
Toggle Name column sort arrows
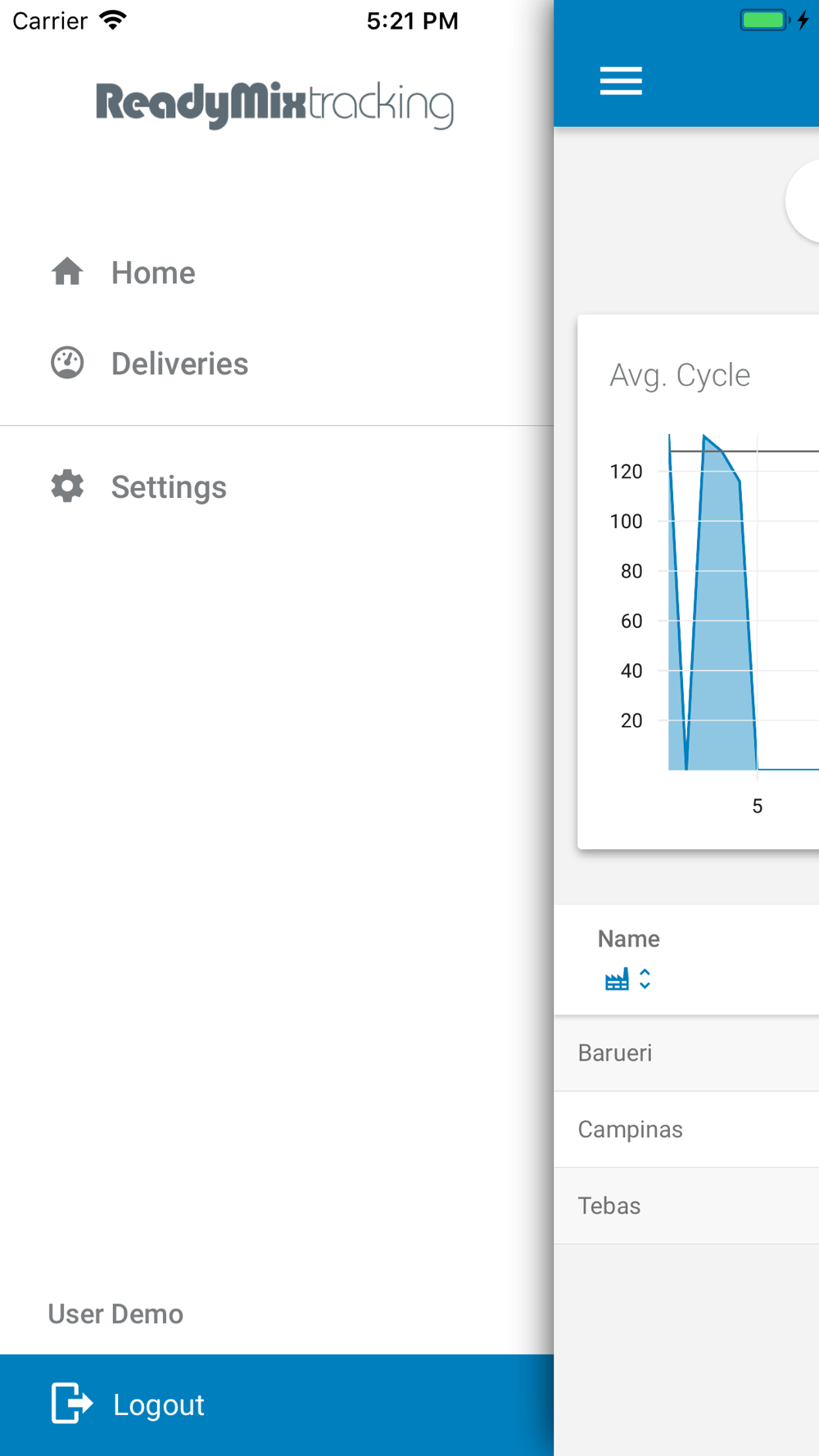pos(645,979)
